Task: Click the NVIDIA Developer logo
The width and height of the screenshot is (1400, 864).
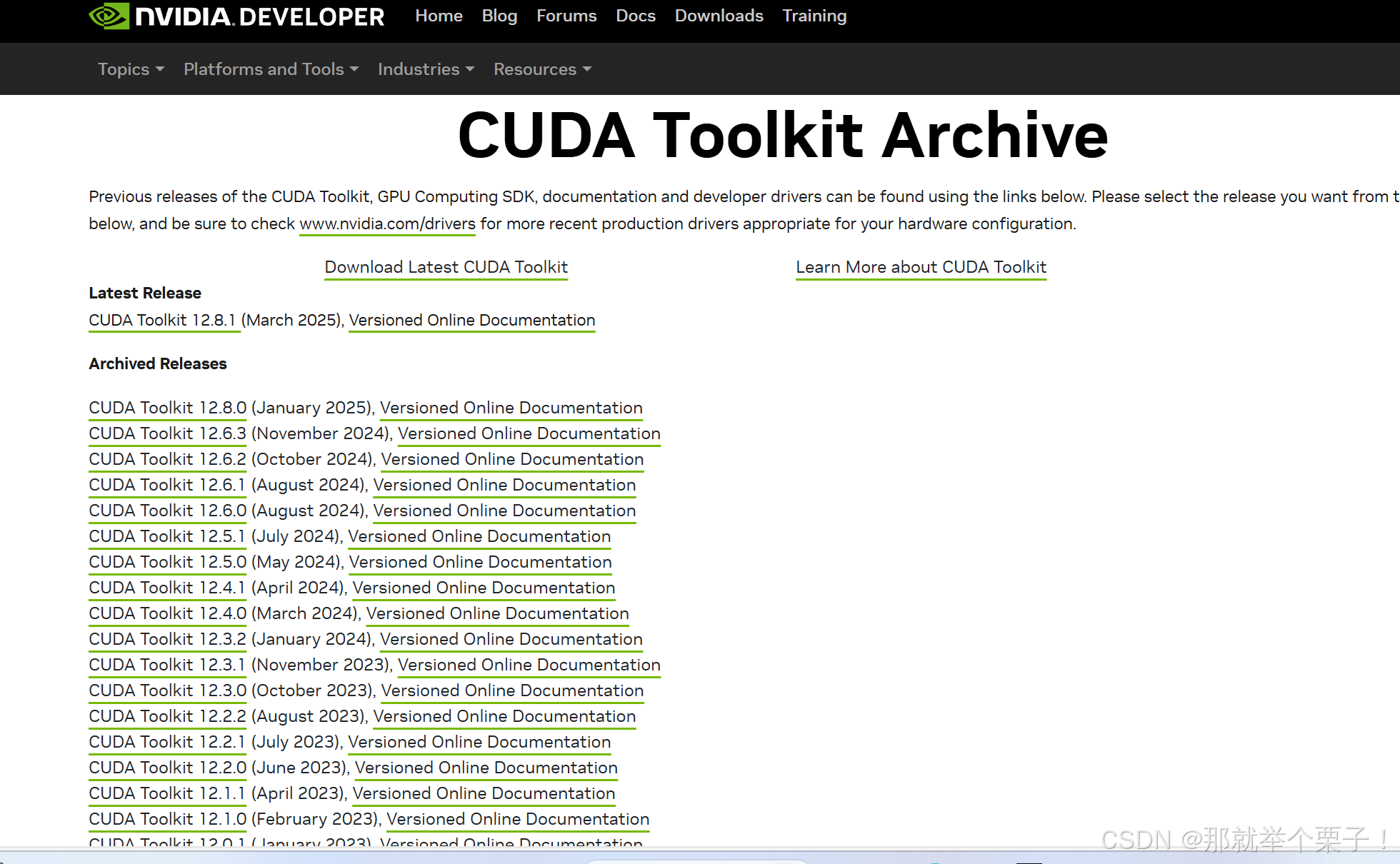Action: (x=236, y=16)
